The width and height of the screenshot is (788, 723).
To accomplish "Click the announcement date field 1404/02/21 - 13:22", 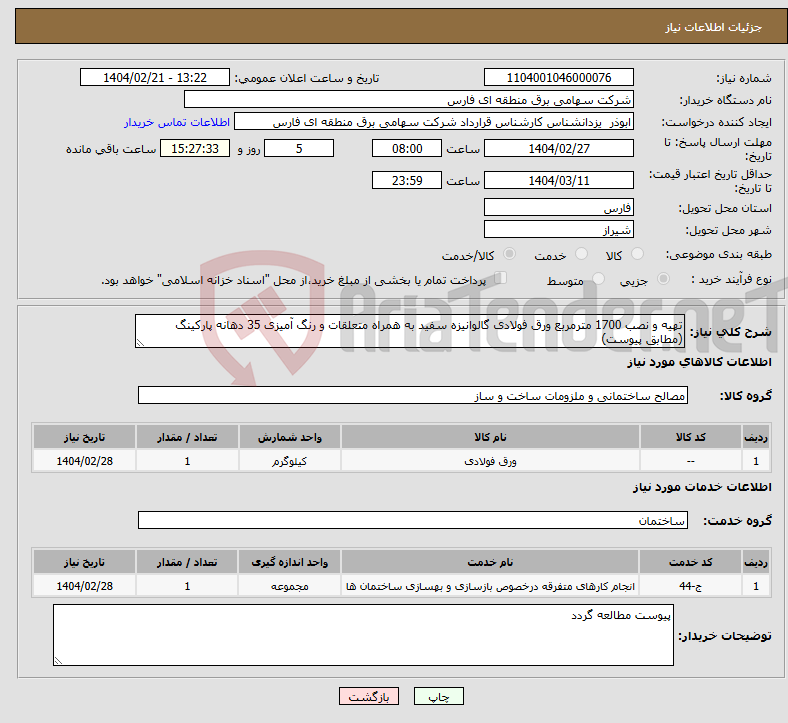I will (x=155, y=77).
